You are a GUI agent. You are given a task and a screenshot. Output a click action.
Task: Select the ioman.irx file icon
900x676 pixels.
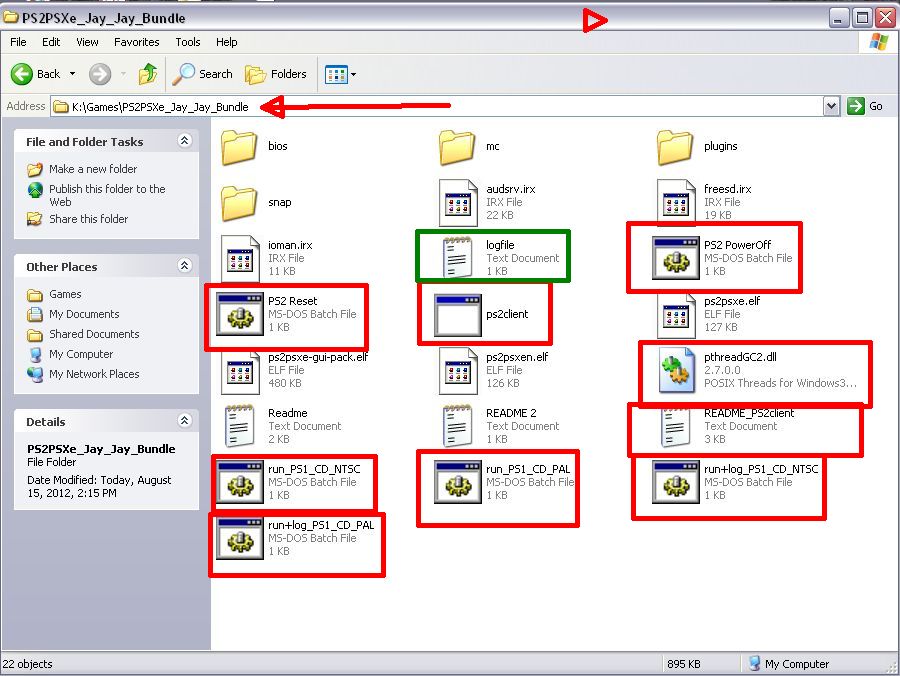[240, 258]
